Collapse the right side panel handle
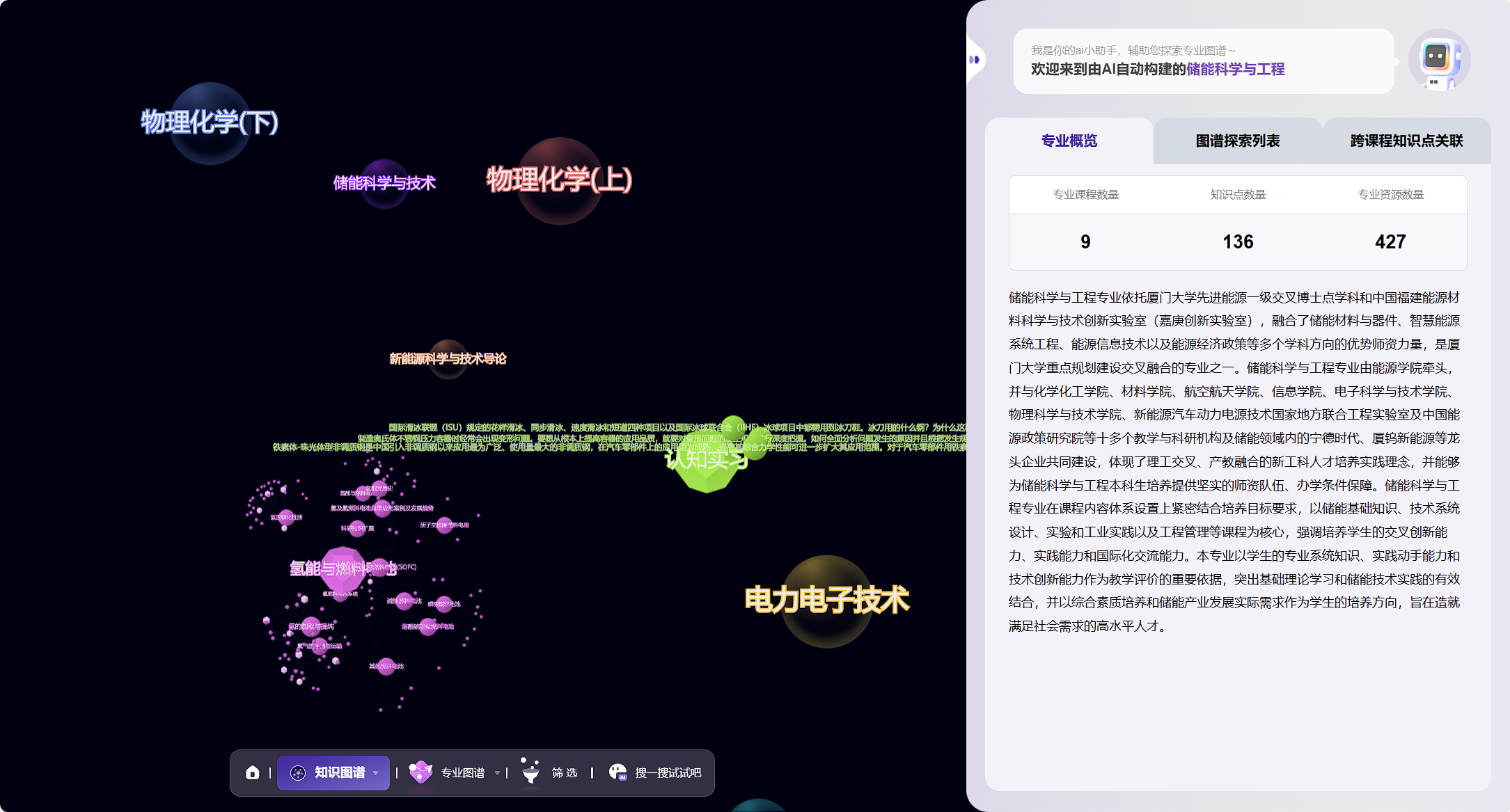Screen dimensions: 1510x812 [975, 60]
